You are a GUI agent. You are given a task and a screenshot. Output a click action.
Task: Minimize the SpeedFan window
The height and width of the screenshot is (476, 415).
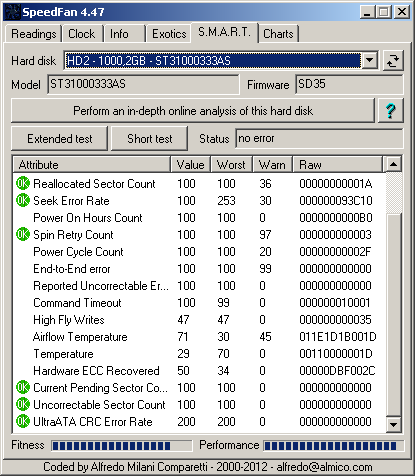coord(367,12)
